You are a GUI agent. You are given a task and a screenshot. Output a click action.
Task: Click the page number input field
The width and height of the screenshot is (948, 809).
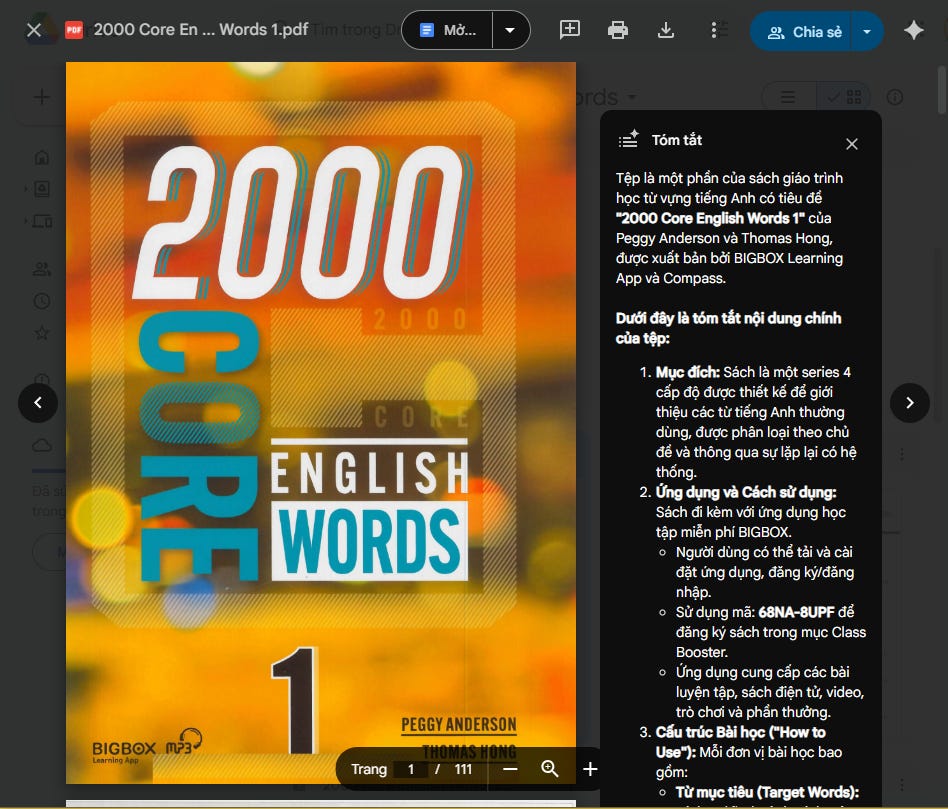click(x=409, y=769)
